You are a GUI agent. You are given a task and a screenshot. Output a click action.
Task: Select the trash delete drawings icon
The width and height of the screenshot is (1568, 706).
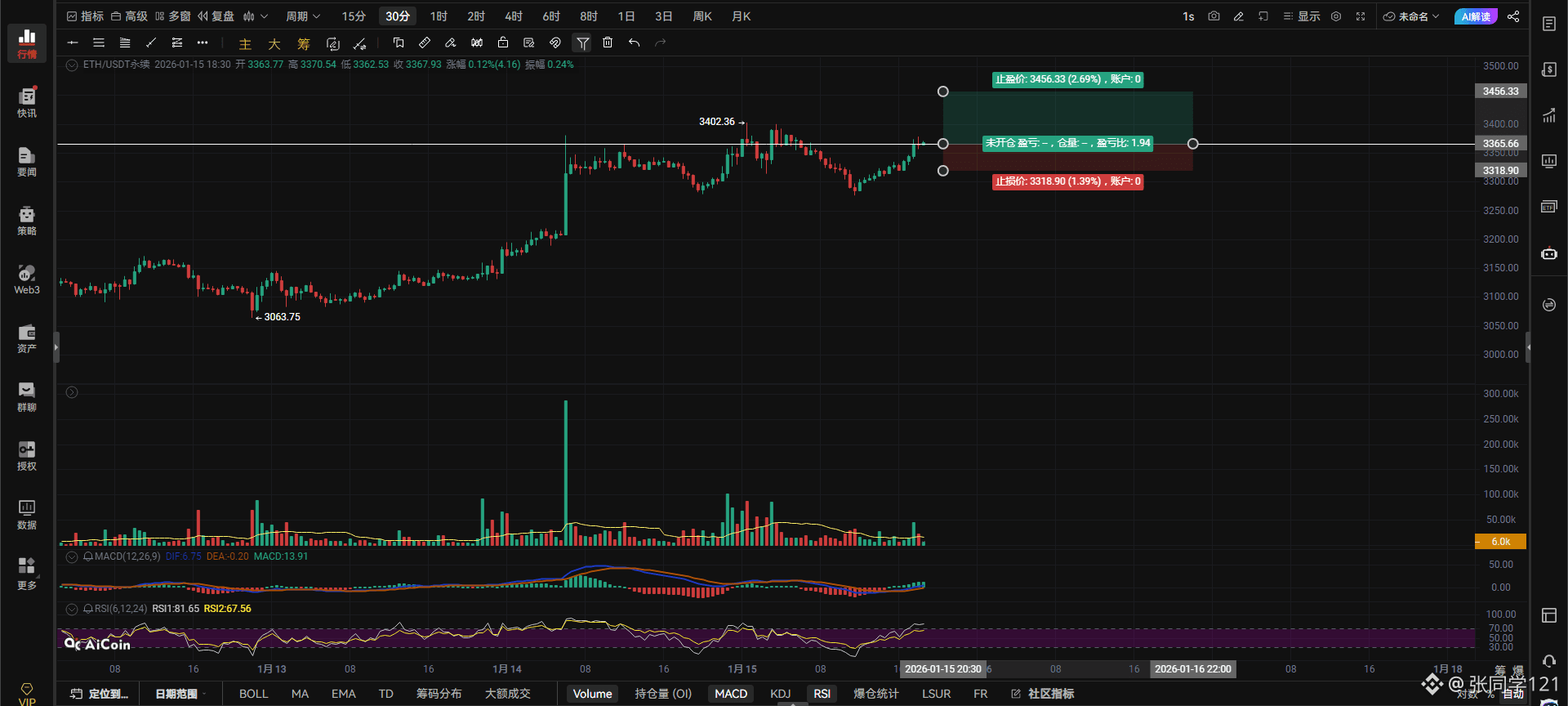pyautogui.click(x=608, y=42)
